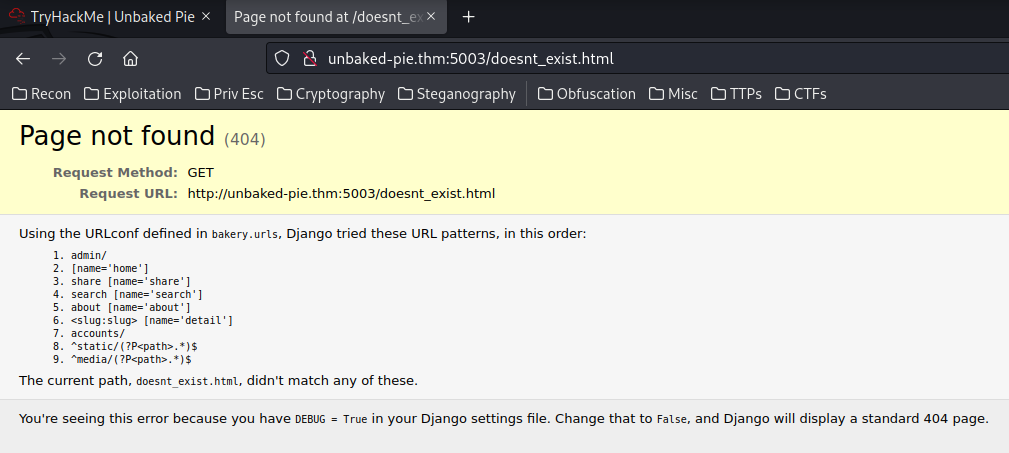The image size is (1009, 453).
Task: Open the Steganography bookmarks folder
Action: tap(457, 94)
